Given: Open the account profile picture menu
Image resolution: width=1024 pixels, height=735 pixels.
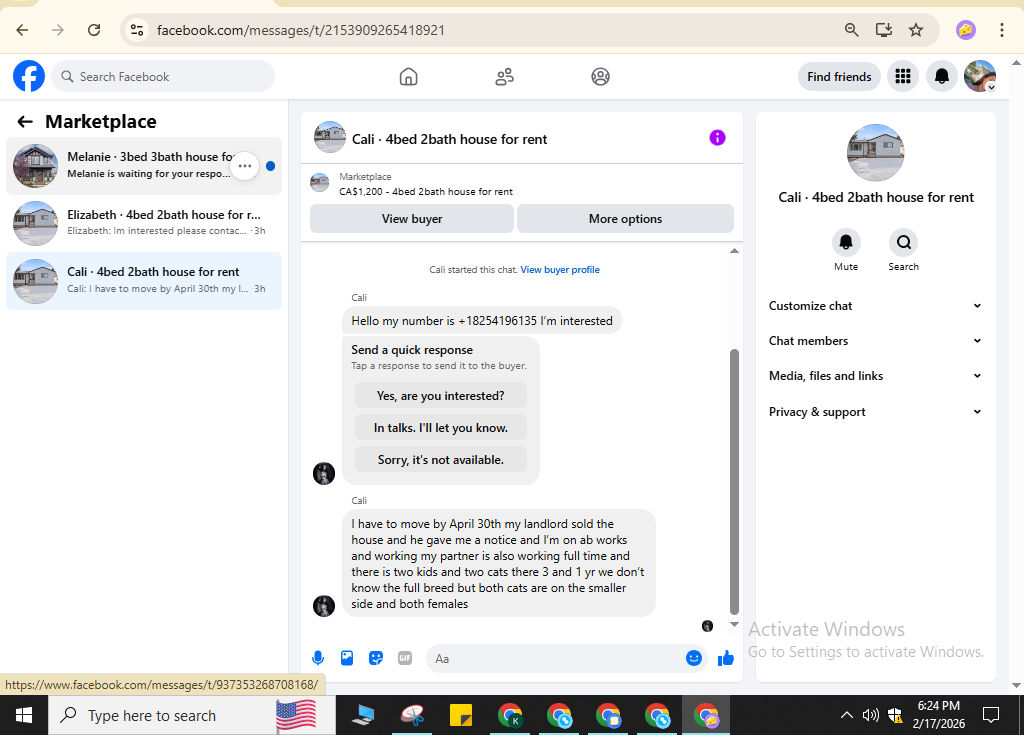Looking at the screenshot, I should 980,76.
